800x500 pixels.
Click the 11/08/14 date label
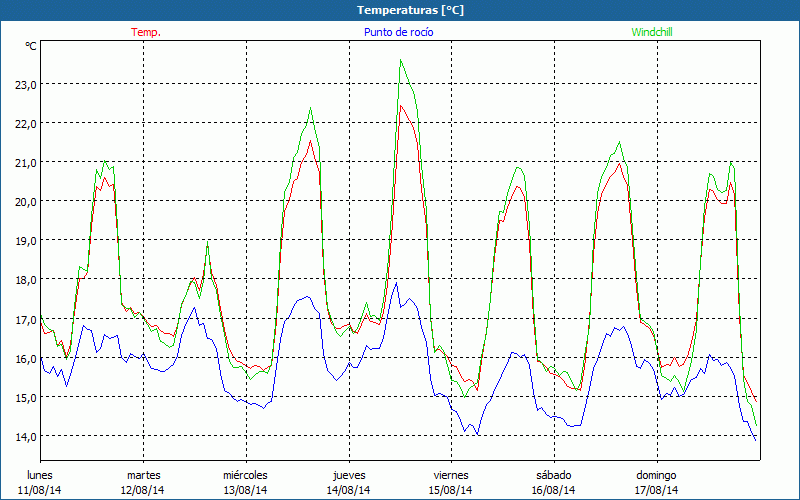pos(40,490)
